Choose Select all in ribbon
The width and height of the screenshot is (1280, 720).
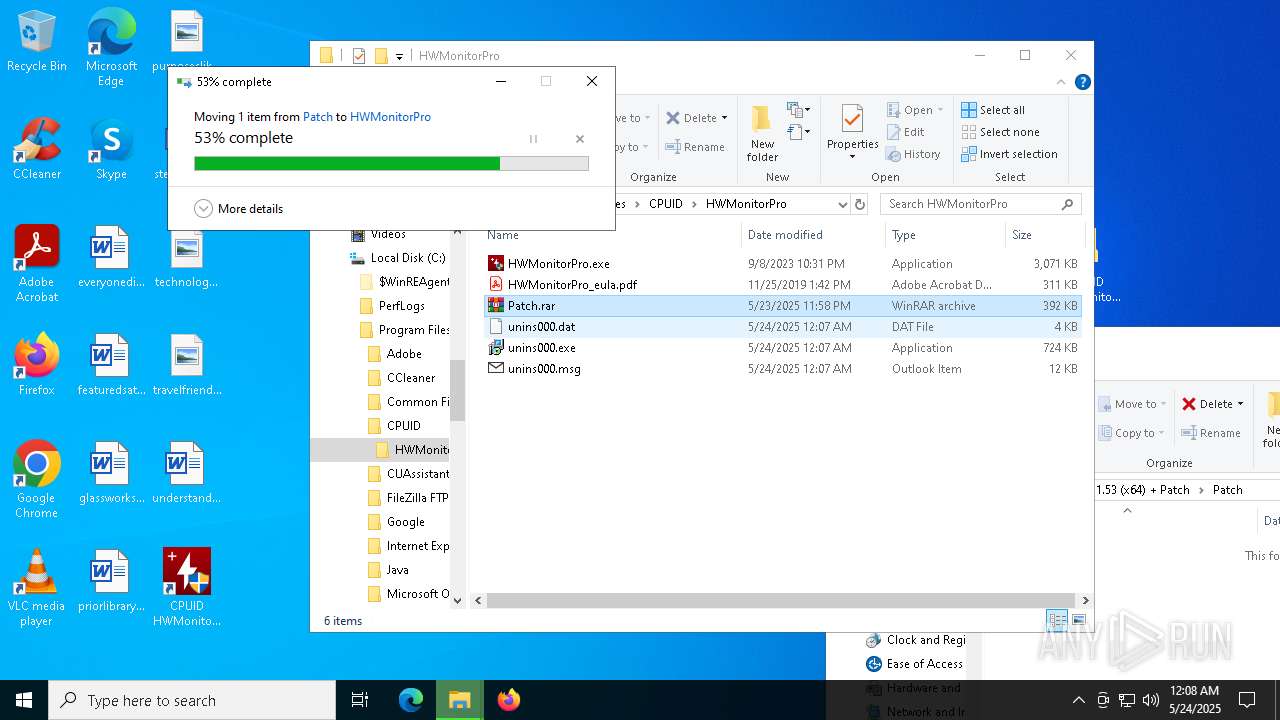click(x=993, y=110)
